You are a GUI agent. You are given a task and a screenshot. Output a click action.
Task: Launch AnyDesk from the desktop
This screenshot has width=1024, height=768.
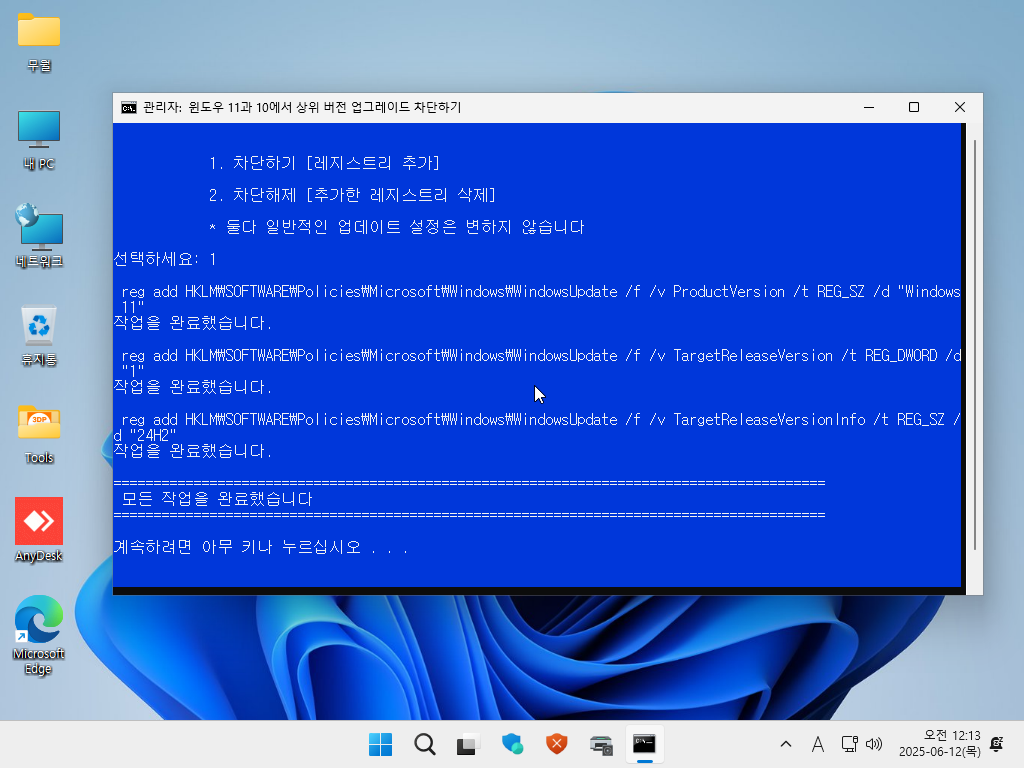[39, 530]
